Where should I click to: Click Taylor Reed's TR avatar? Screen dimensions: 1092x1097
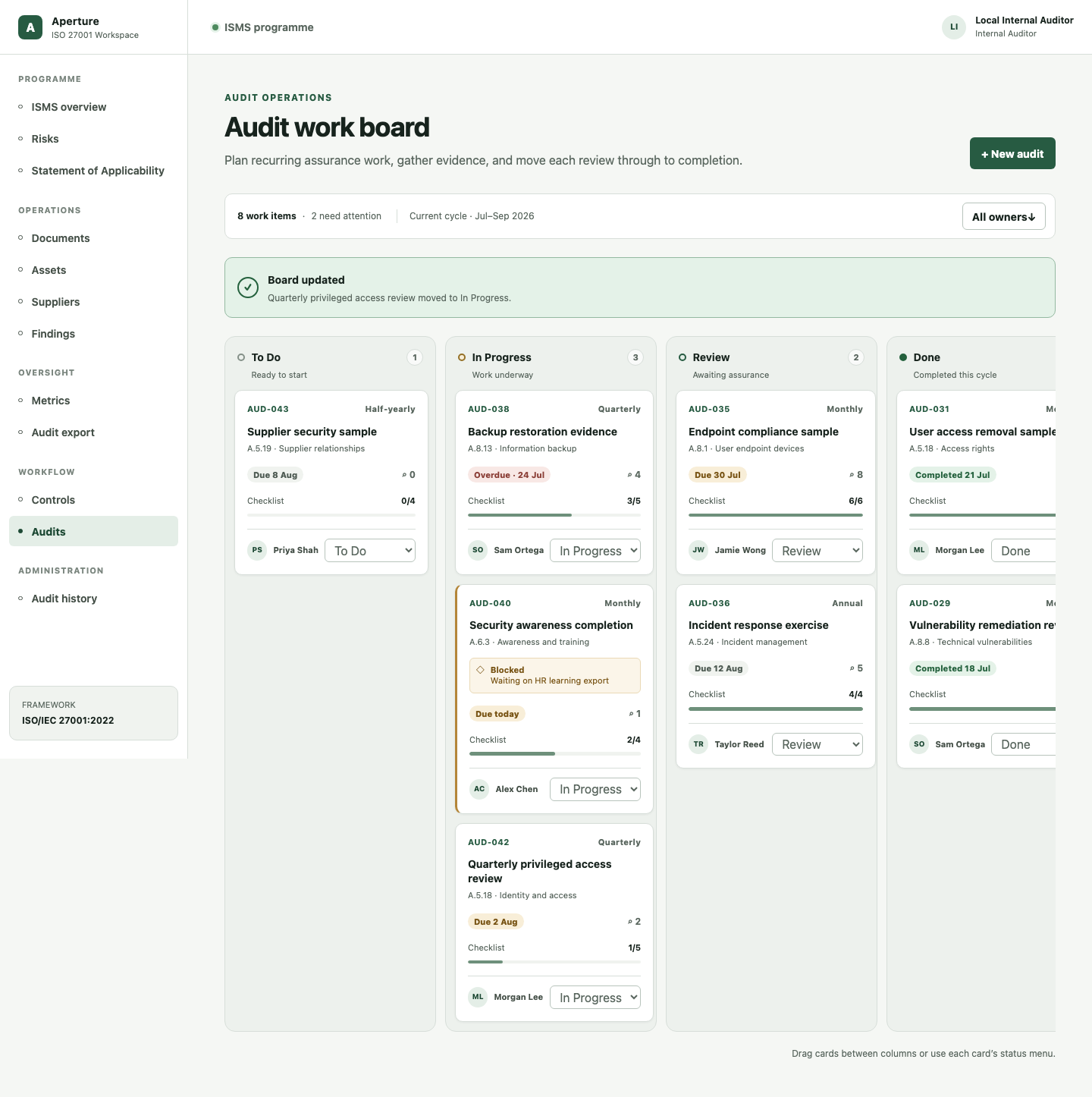tap(698, 744)
